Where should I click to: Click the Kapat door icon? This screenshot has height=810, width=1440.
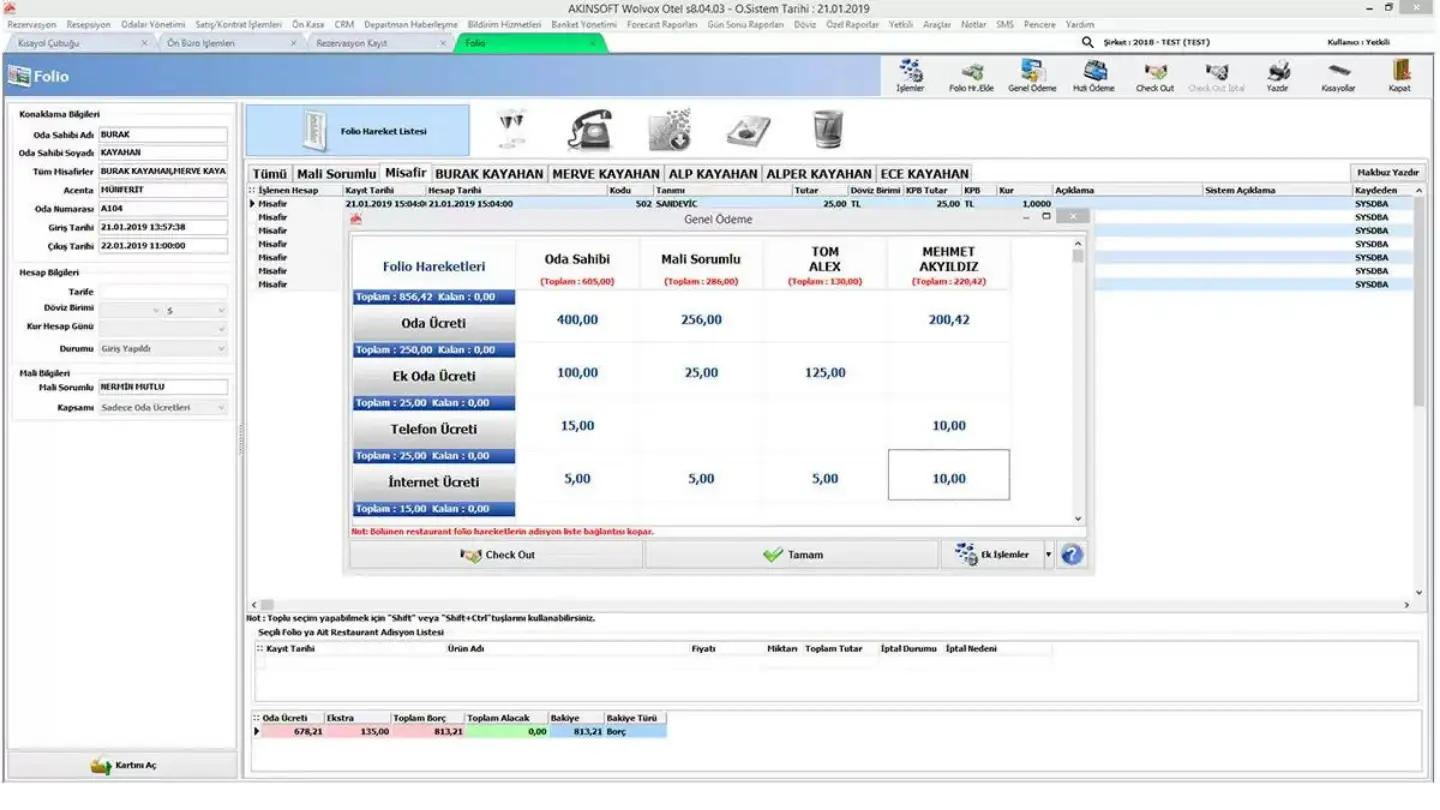[1400, 76]
